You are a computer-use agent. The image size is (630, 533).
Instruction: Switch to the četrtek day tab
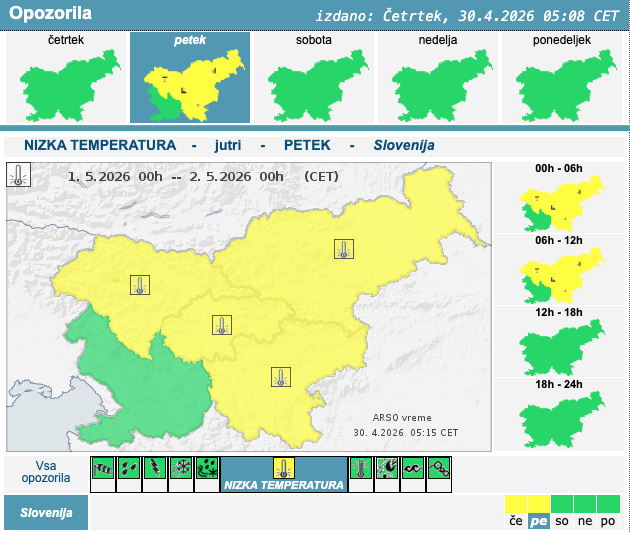pyautogui.click(x=66, y=77)
